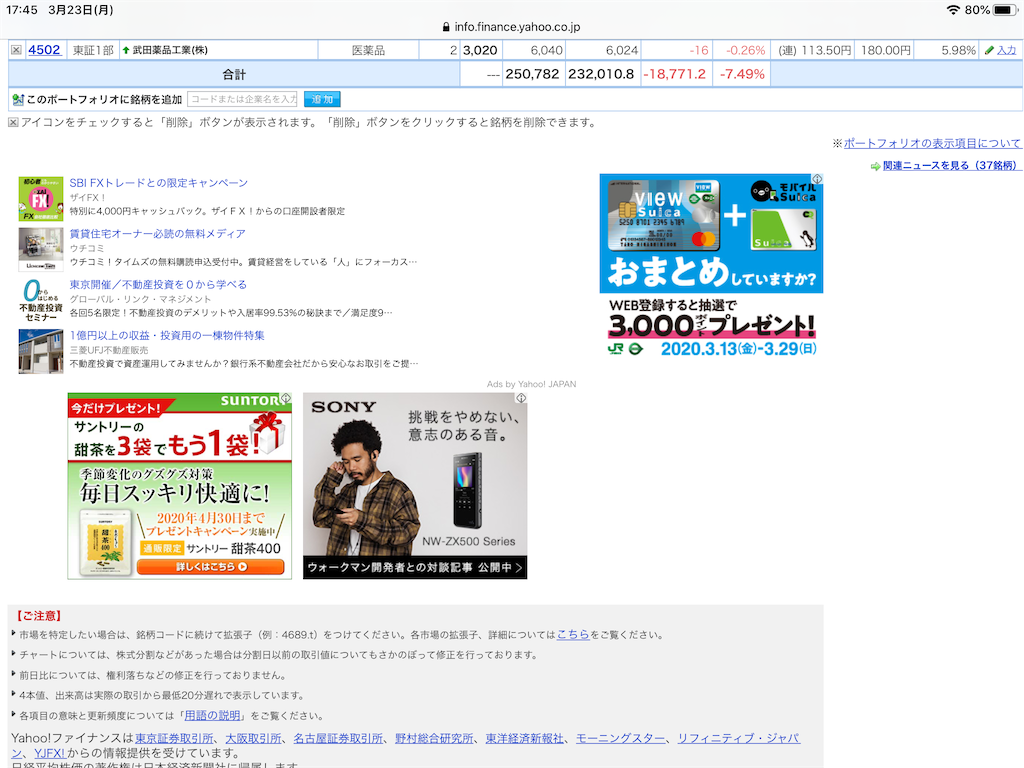Click the total loss value -18,771.2
1024x768 pixels.
tap(674, 74)
